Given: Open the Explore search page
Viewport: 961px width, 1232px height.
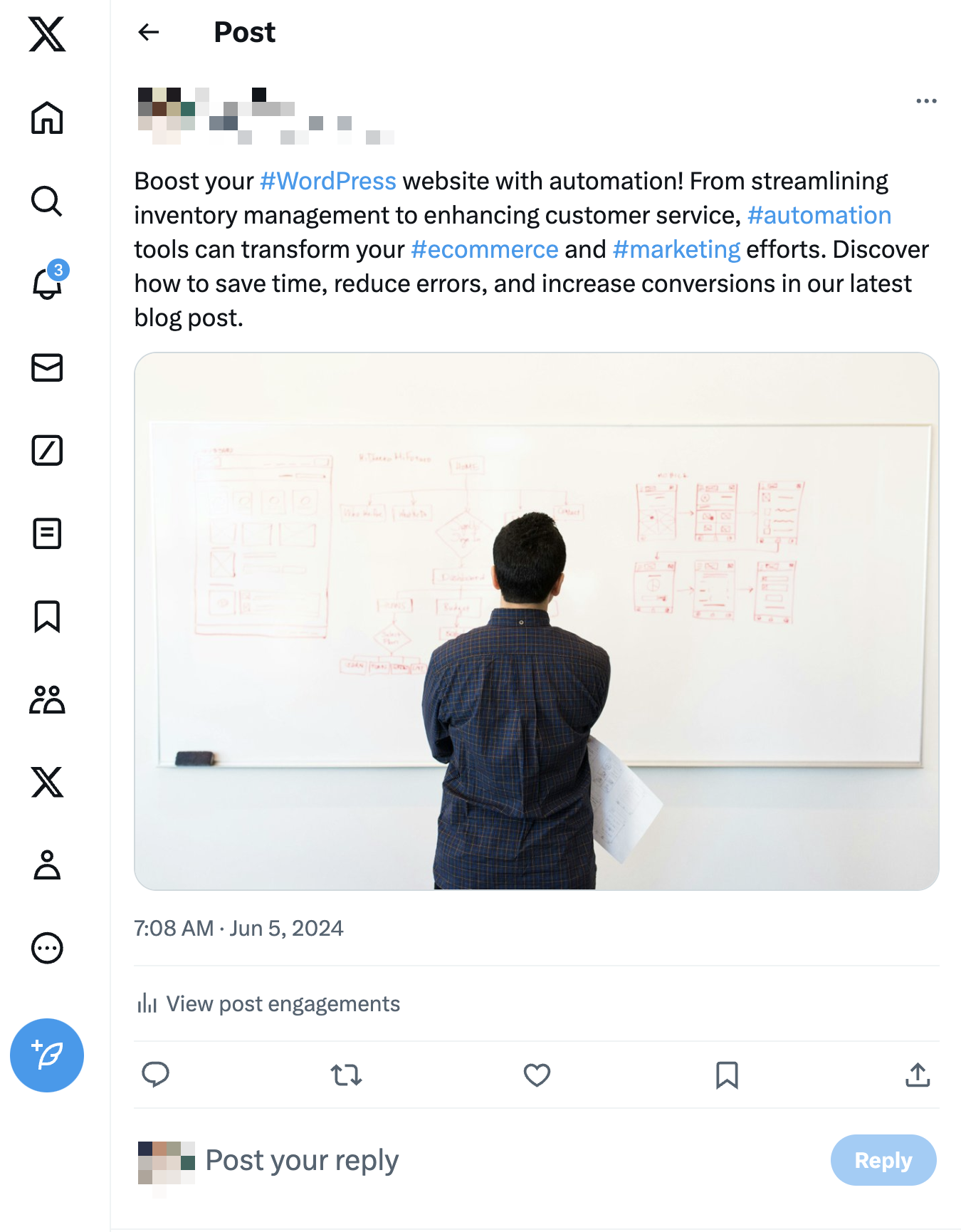Looking at the screenshot, I should click(x=47, y=201).
